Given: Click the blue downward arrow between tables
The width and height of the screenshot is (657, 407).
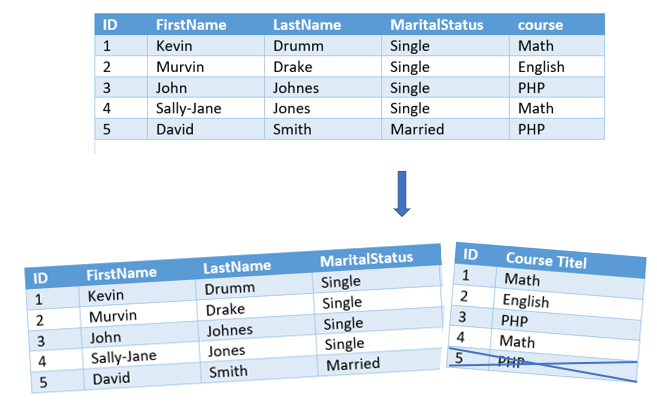Looking at the screenshot, I should pos(402,194).
